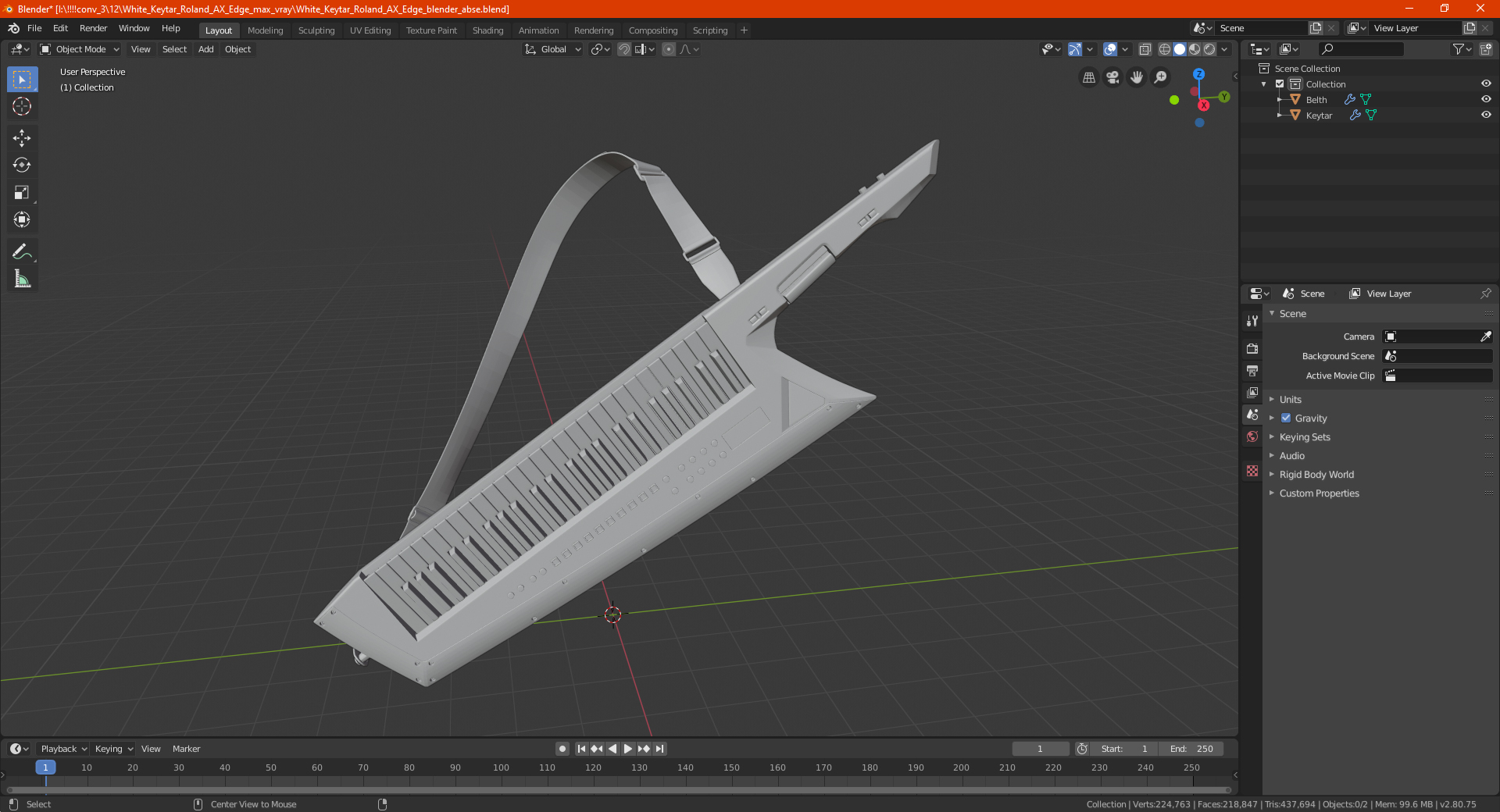This screenshot has height=812, width=1500.
Task: Select the Annotate pencil tool
Action: 22,251
